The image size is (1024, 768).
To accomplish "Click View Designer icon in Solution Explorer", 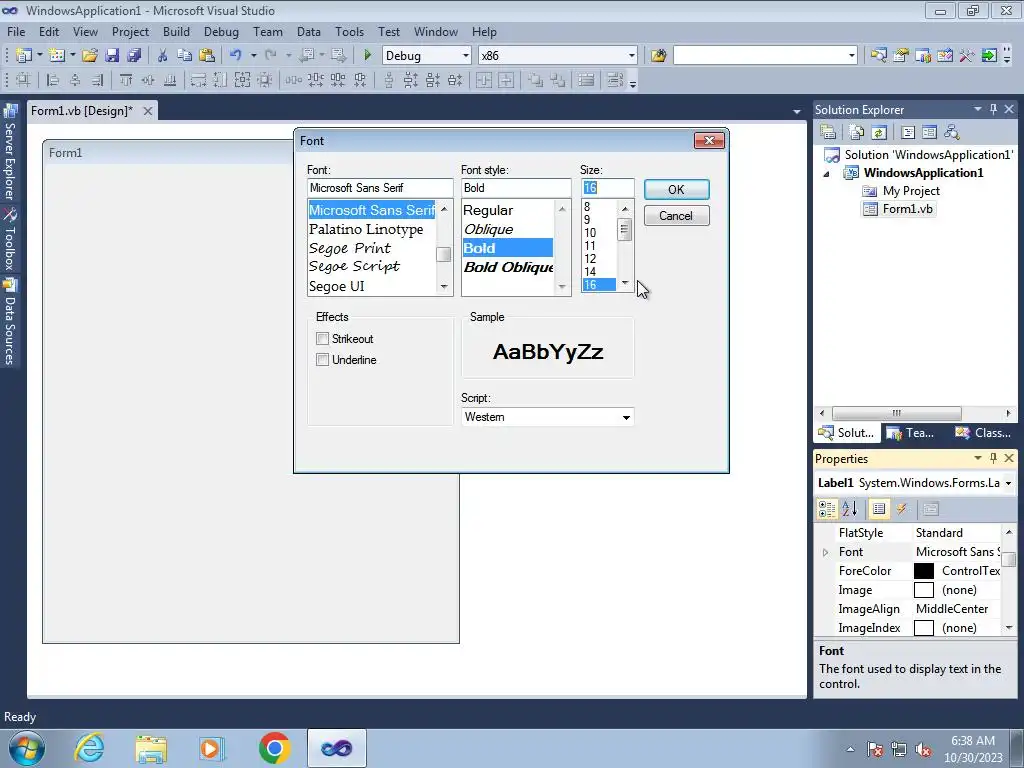I will tap(929, 132).
